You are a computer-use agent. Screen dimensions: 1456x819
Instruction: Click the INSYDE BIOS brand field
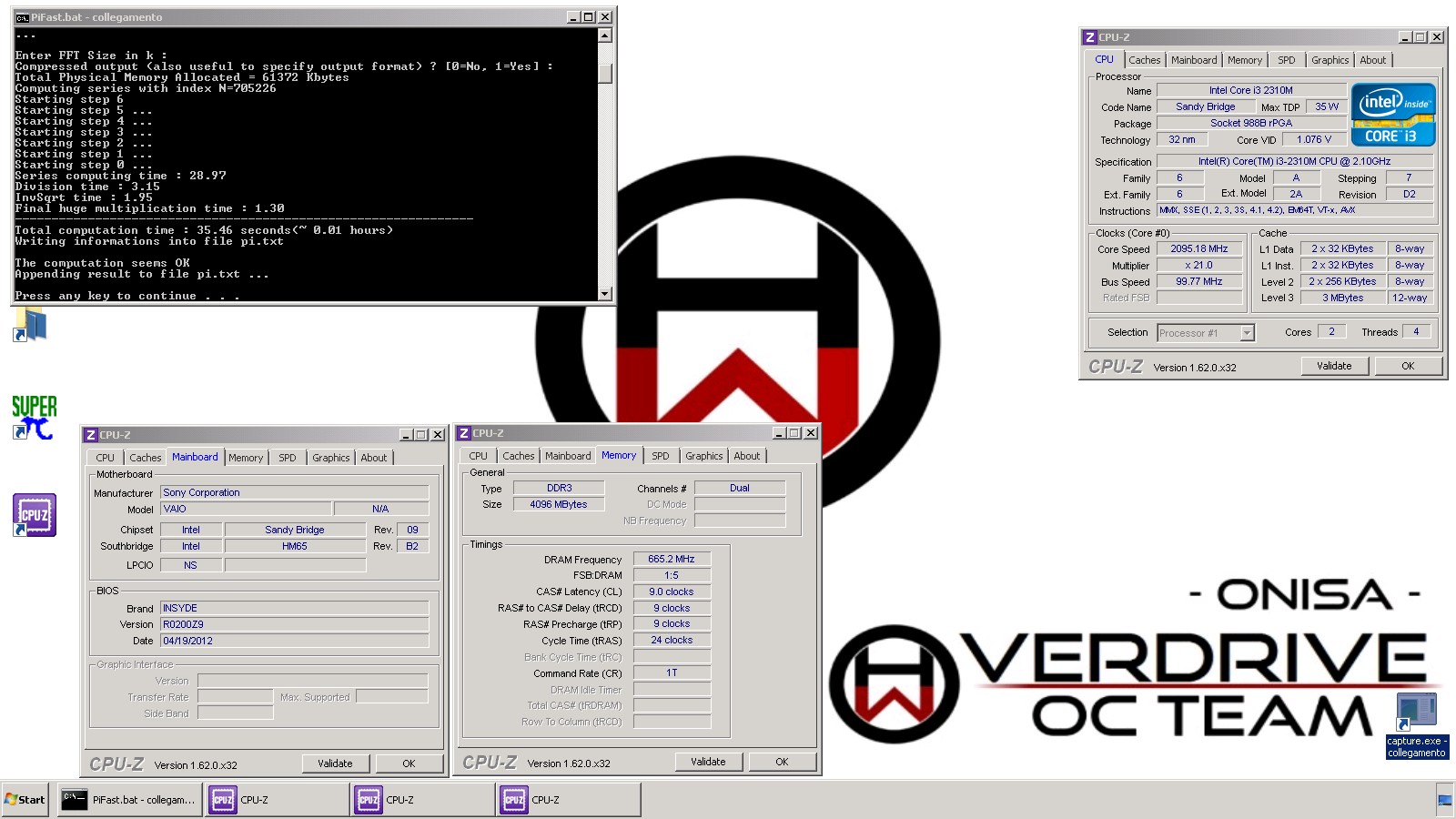pos(294,608)
